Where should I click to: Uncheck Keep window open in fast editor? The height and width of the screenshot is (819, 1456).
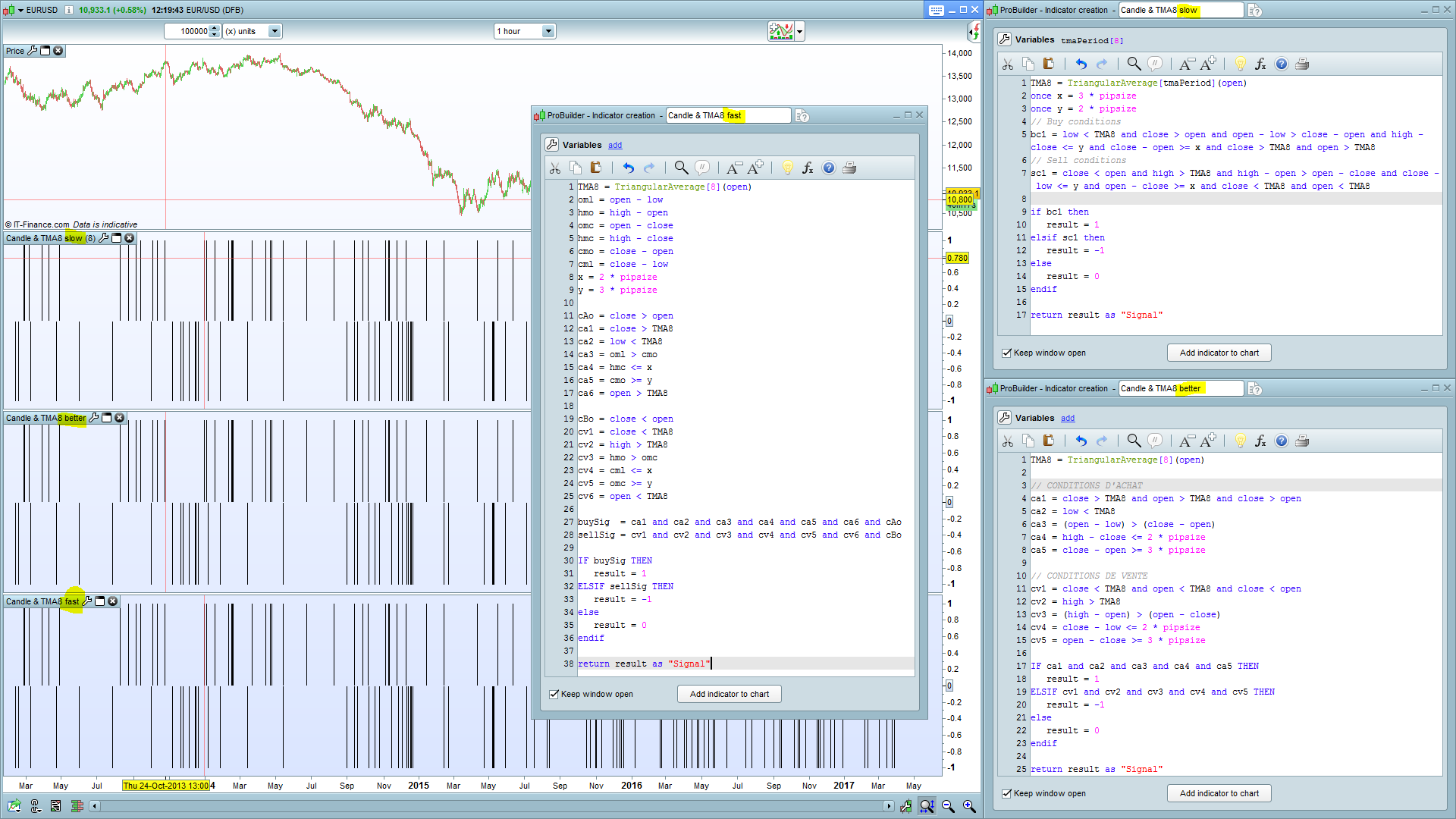[x=554, y=694]
